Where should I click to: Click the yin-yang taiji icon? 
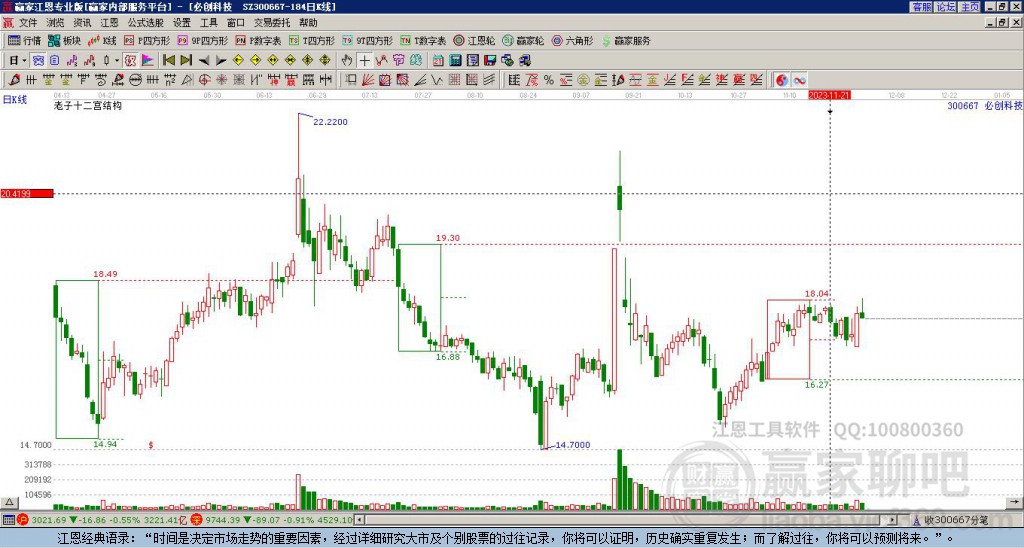782,80
